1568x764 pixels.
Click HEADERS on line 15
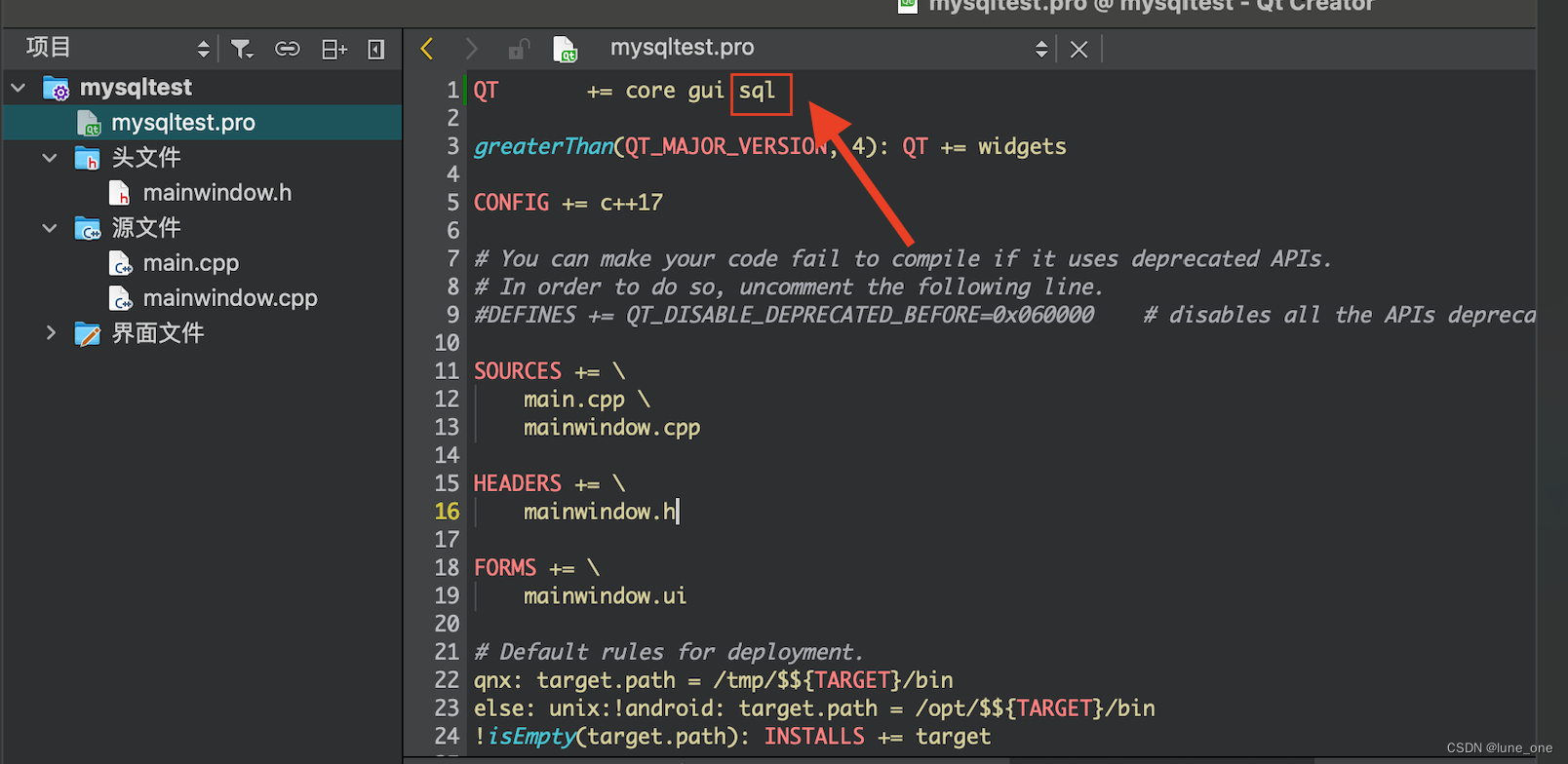point(518,483)
